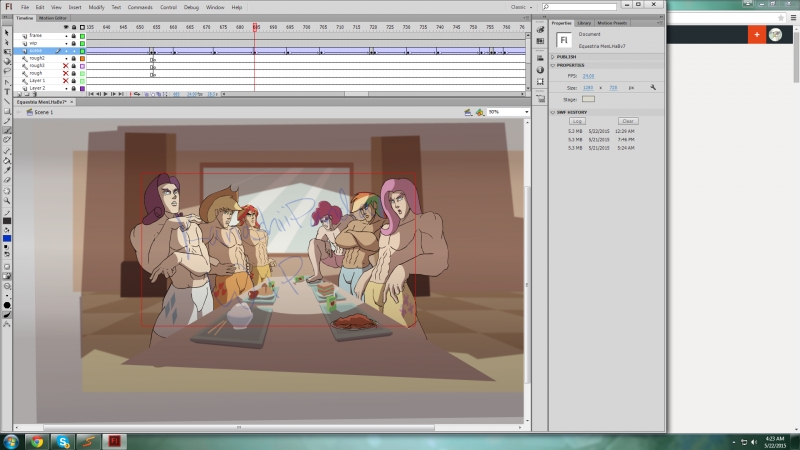This screenshot has width=800, height=450.
Task: Go to first frame in timeline
Action: coord(91,94)
